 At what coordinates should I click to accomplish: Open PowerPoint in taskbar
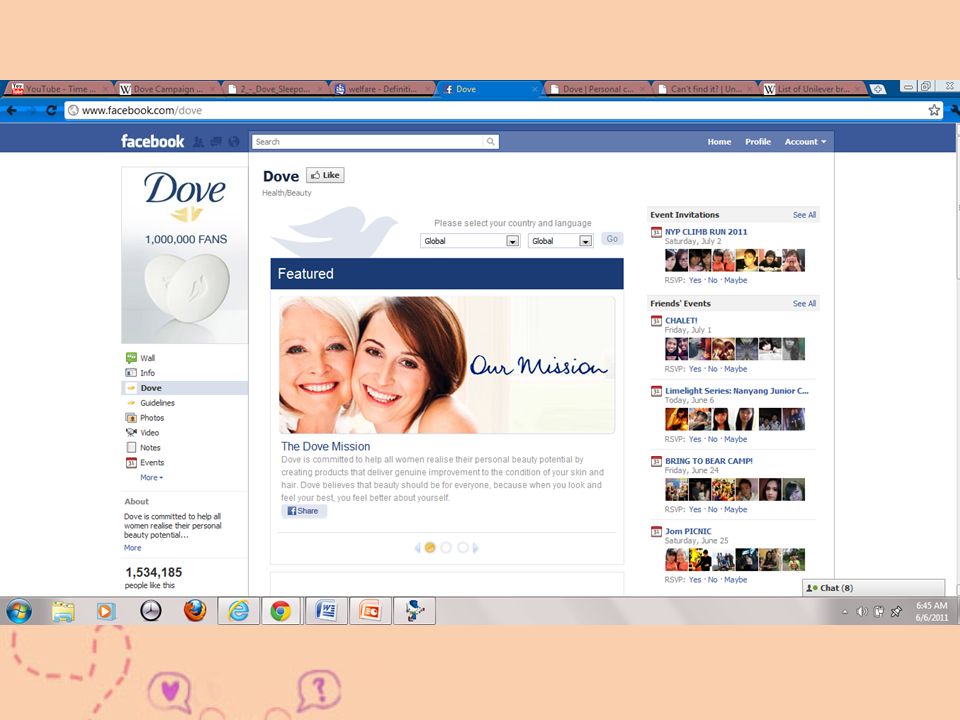(370, 610)
